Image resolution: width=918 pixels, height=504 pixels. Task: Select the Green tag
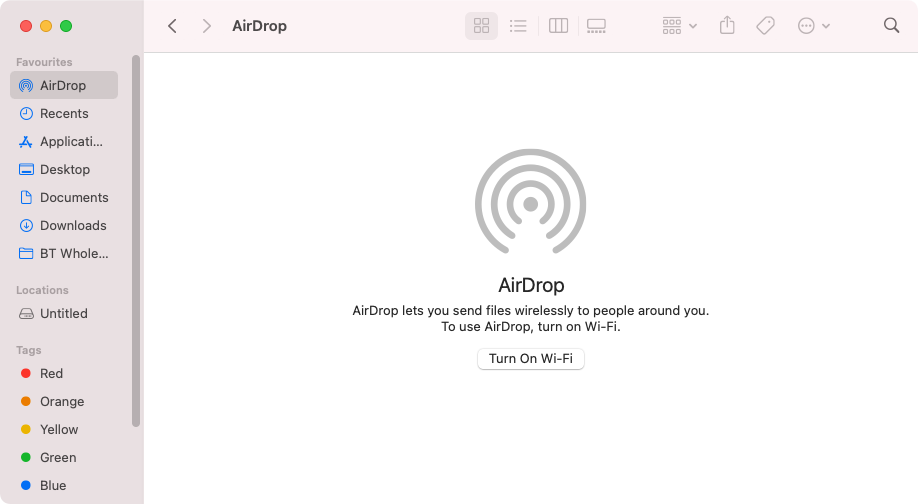point(64,458)
